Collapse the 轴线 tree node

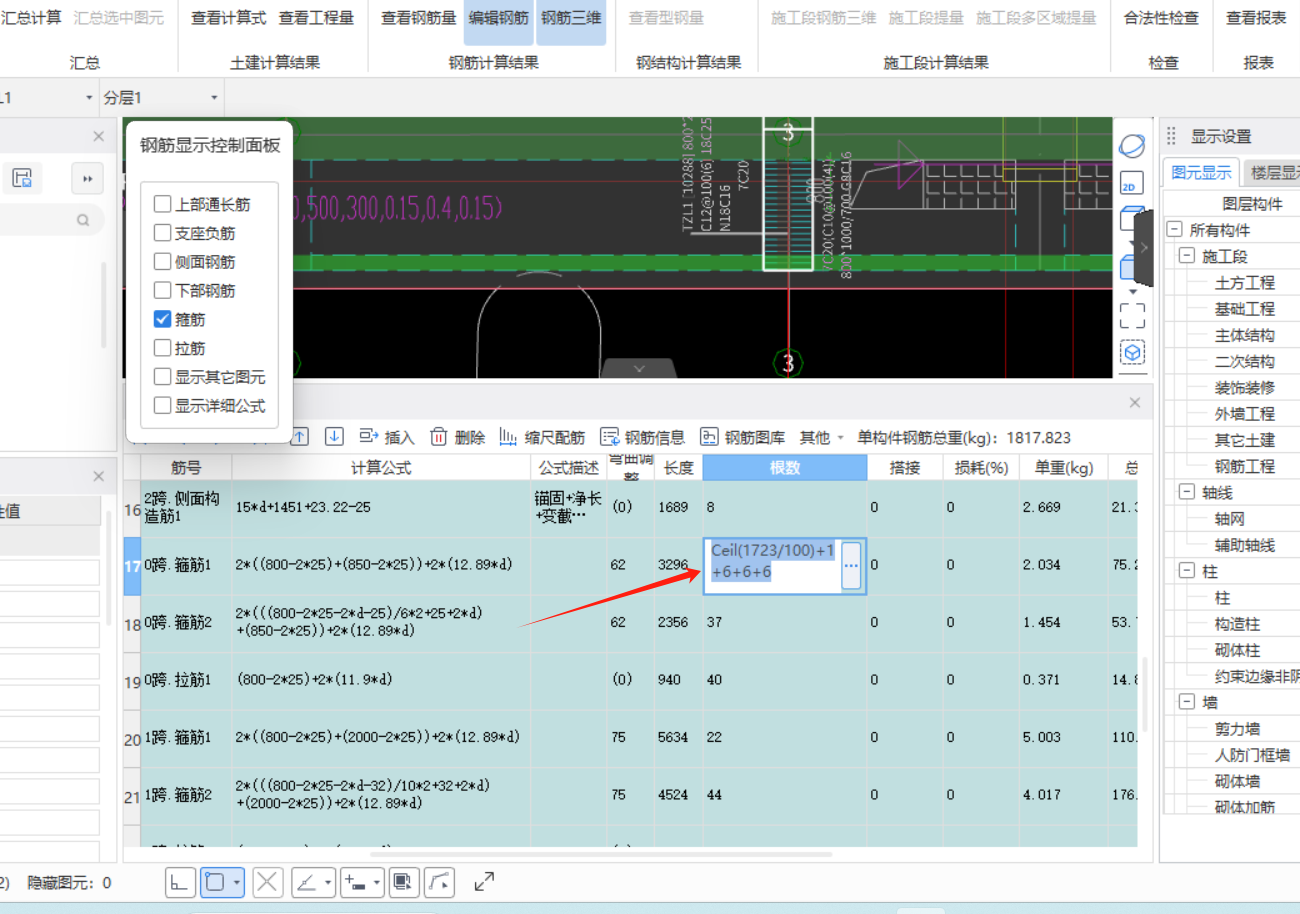pos(1187,492)
